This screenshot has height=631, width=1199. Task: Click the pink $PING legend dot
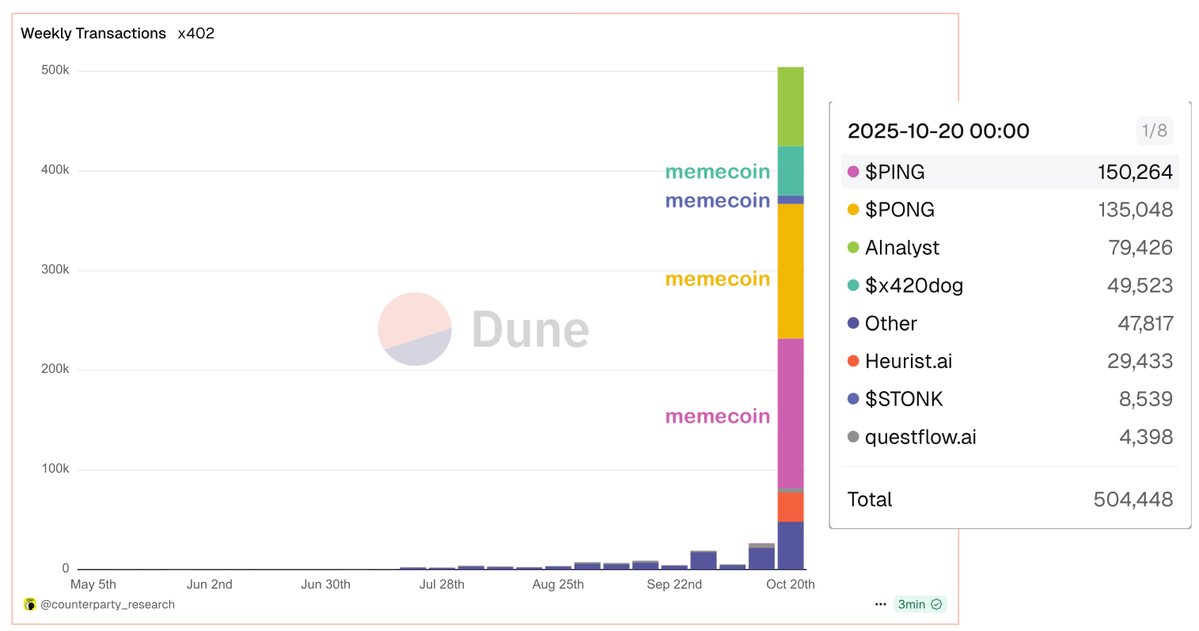[853, 172]
